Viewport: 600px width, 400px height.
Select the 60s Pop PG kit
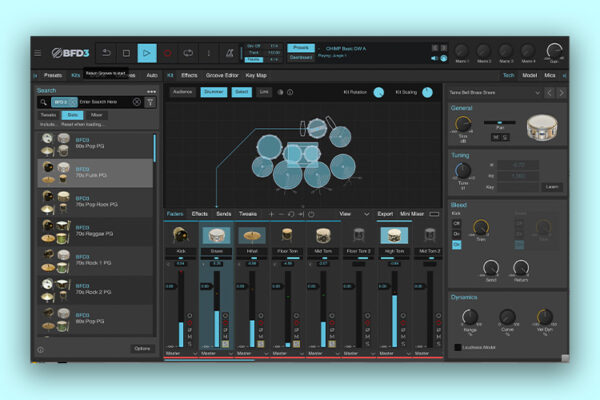95,145
